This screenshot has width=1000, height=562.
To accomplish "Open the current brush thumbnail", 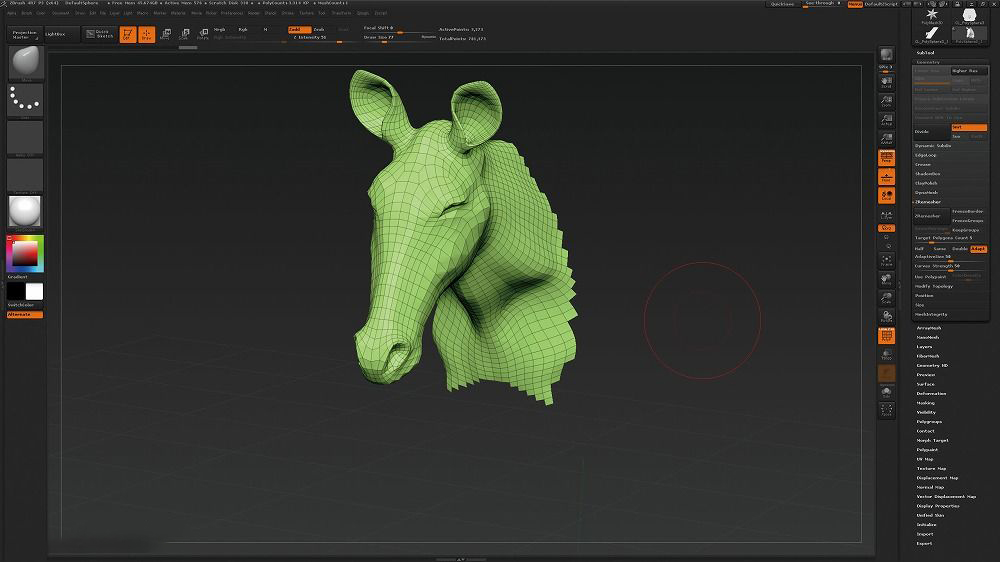I will (26, 63).
